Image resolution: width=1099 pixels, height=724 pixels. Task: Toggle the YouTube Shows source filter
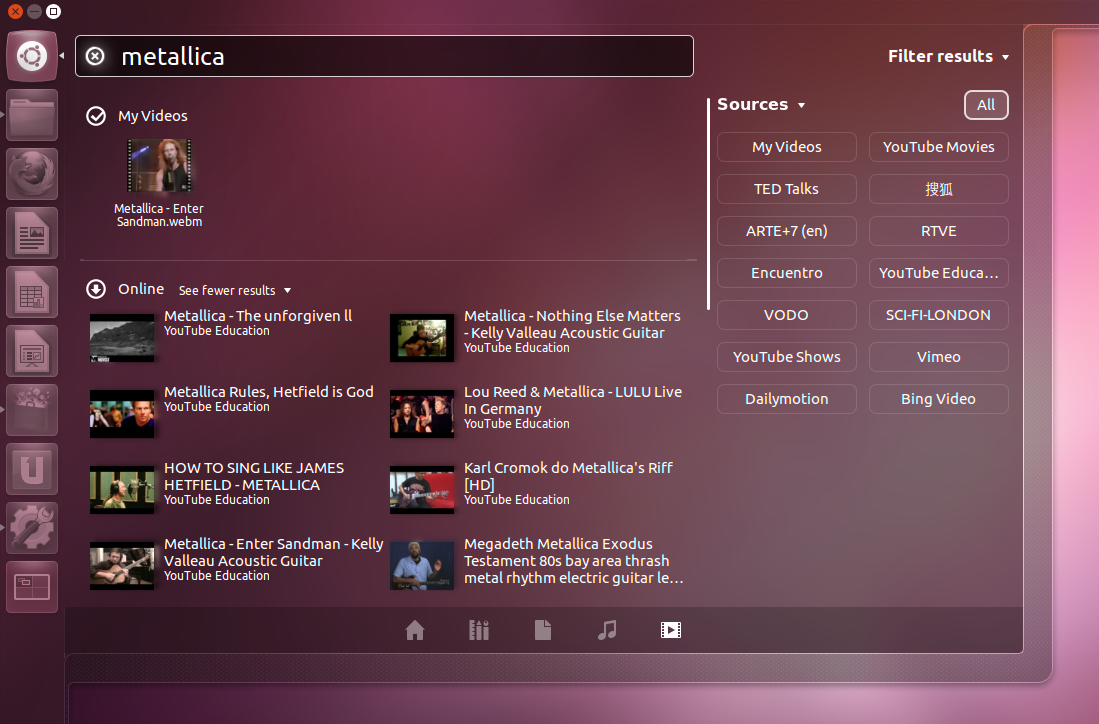[786, 357]
